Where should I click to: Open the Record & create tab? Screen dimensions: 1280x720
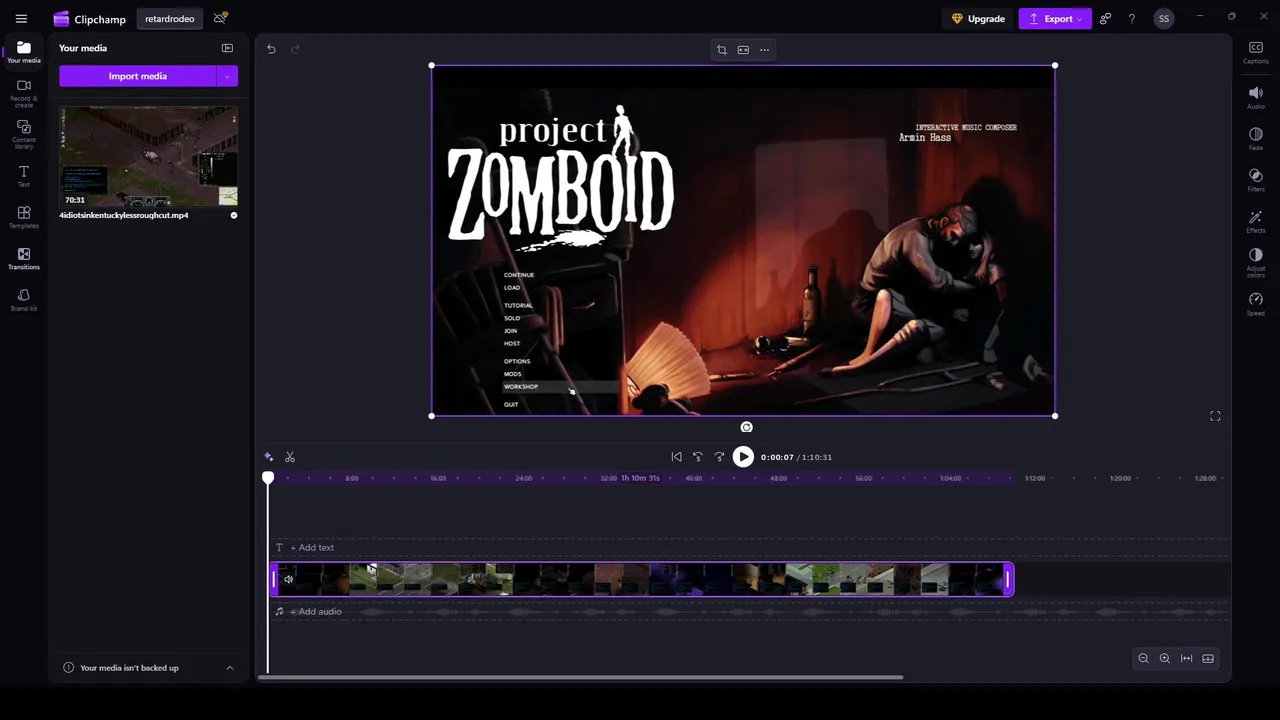(x=24, y=93)
